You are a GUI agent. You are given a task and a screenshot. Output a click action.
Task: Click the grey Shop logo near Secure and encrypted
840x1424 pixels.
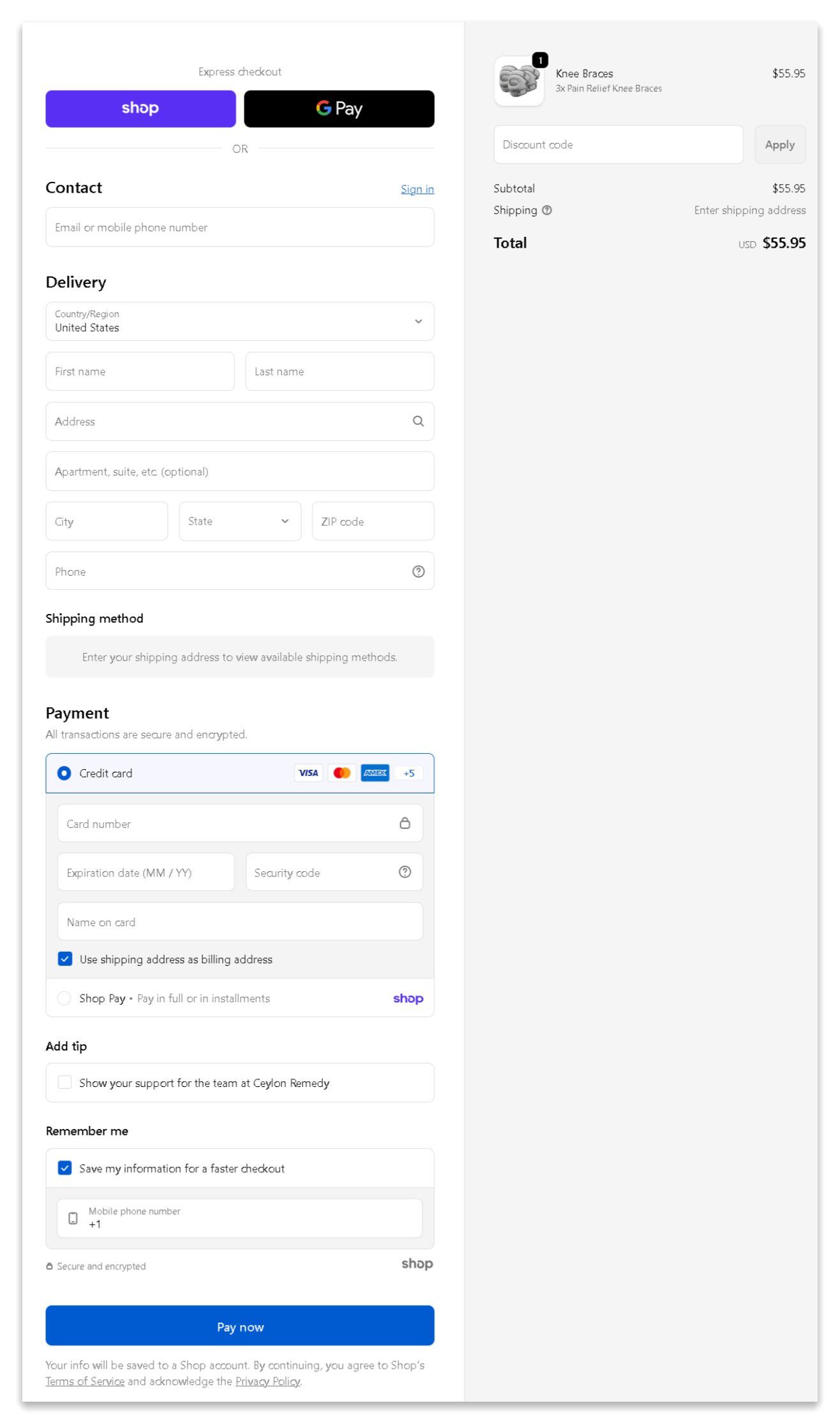[417, 1263]
